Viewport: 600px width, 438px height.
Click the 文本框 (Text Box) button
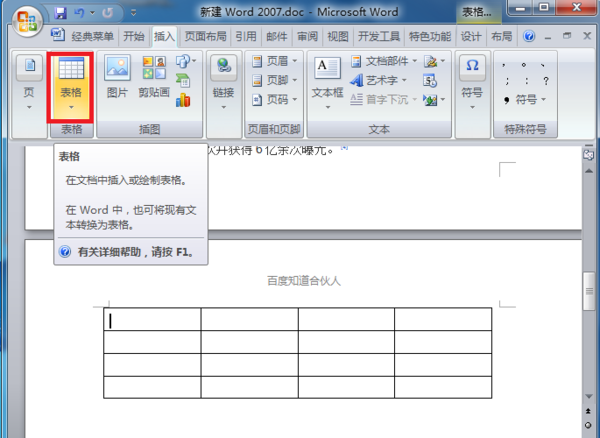[x=328, y=83]
